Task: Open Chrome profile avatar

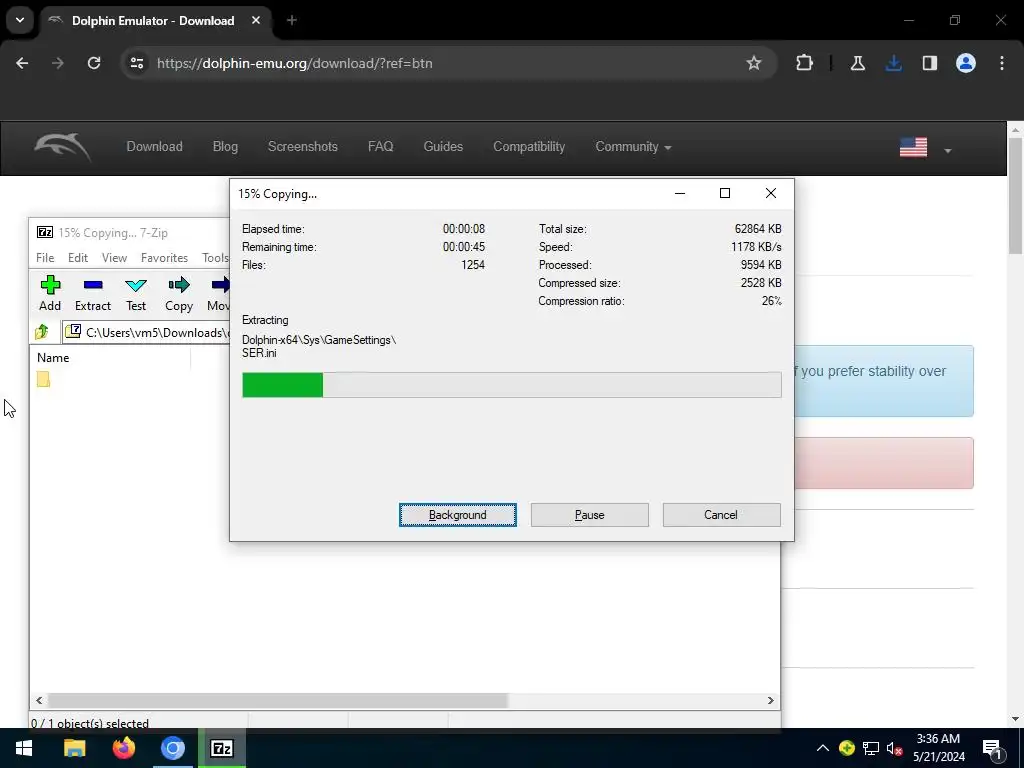Action: coord(966,63)
